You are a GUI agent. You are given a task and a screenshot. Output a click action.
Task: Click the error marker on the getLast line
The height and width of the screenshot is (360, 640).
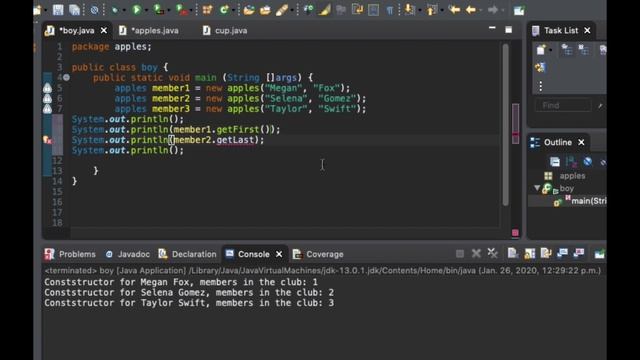[47, 140]
